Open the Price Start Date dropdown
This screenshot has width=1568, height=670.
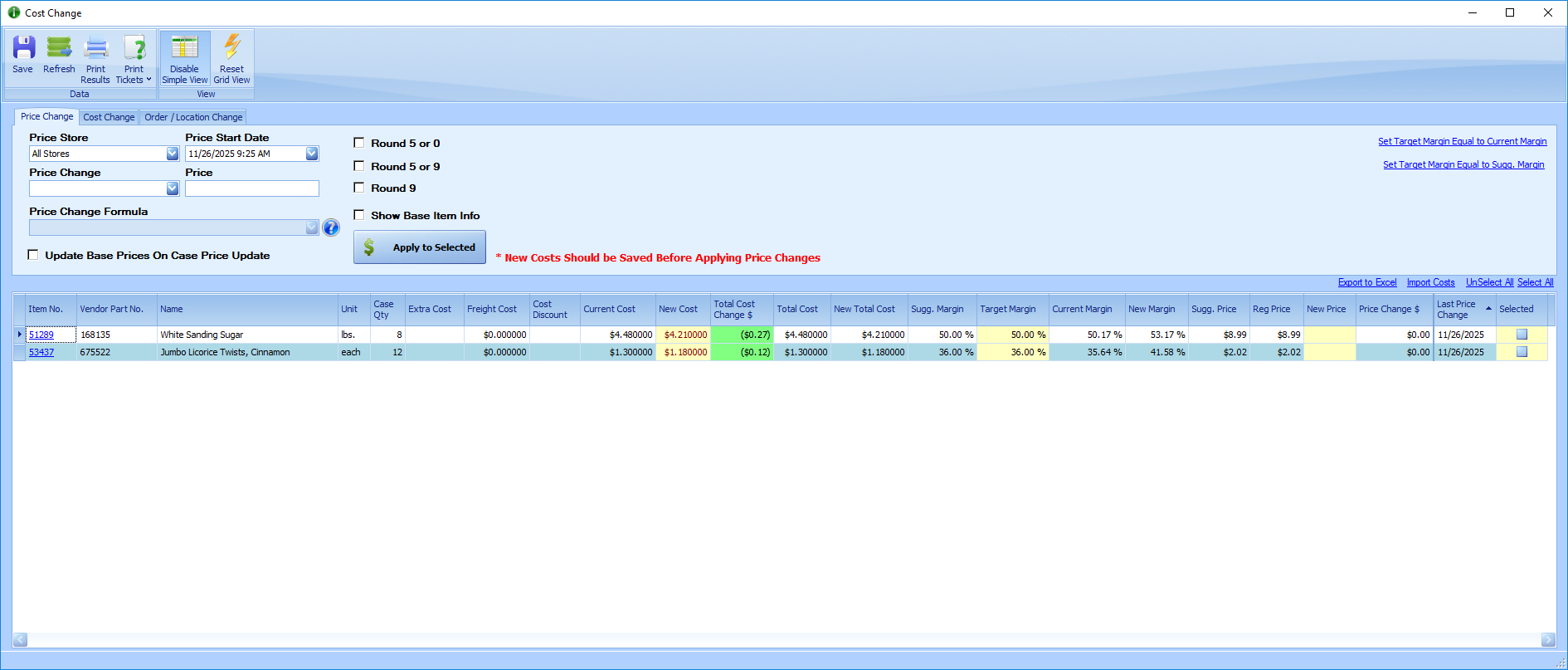point(312,154)
